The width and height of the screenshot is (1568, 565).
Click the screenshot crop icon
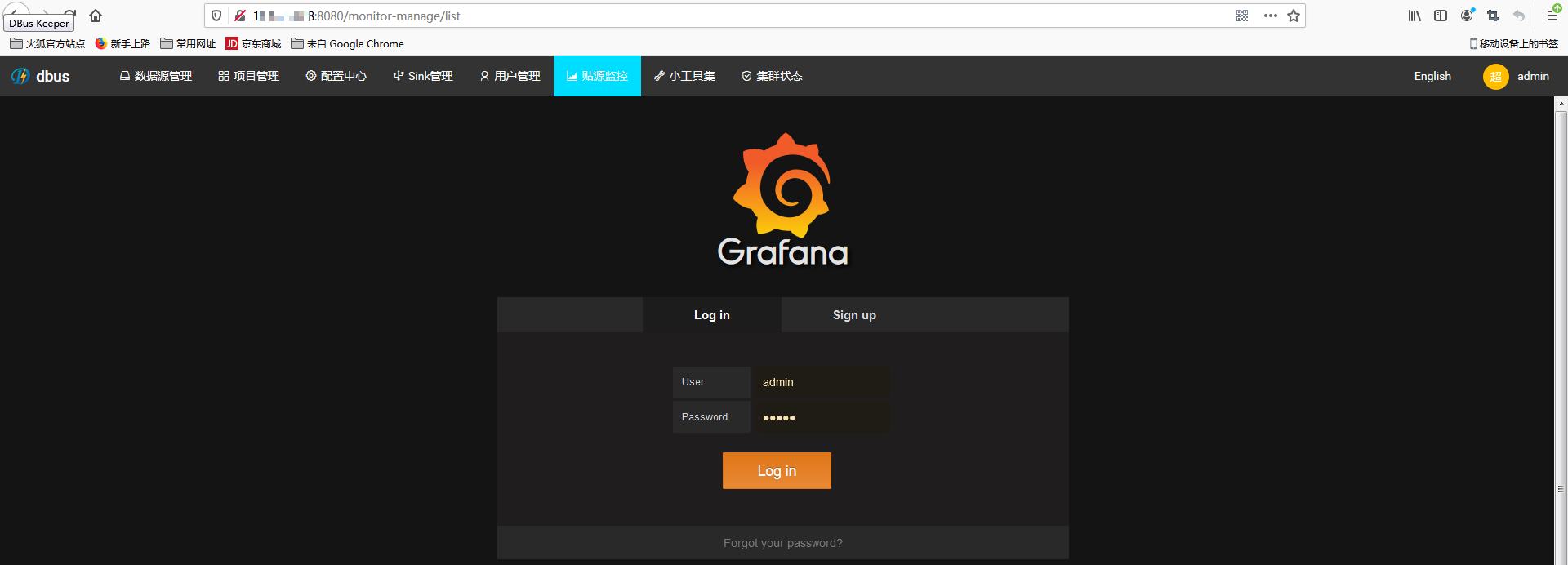pyautogui.click(x=1493, y=16)
